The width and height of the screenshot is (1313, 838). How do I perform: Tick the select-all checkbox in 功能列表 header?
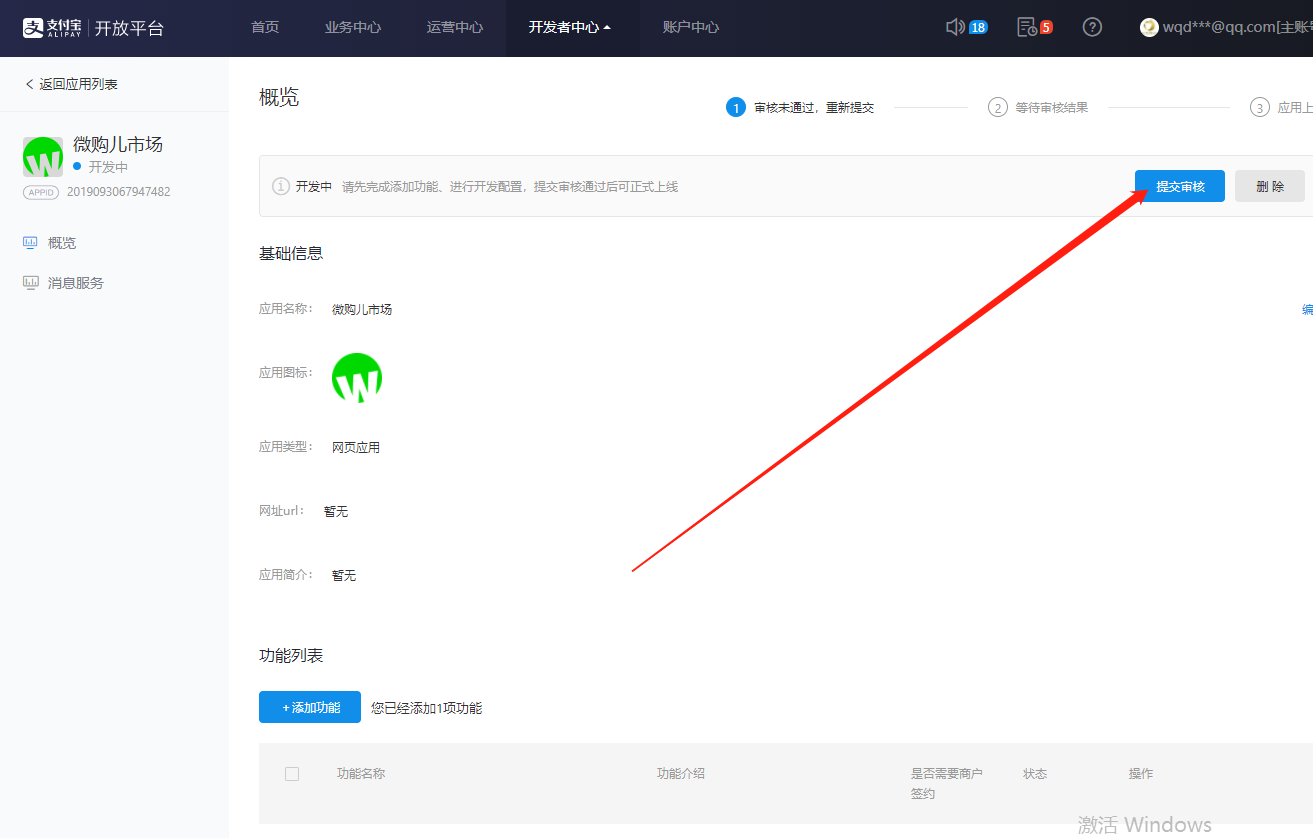click(292, 774)
